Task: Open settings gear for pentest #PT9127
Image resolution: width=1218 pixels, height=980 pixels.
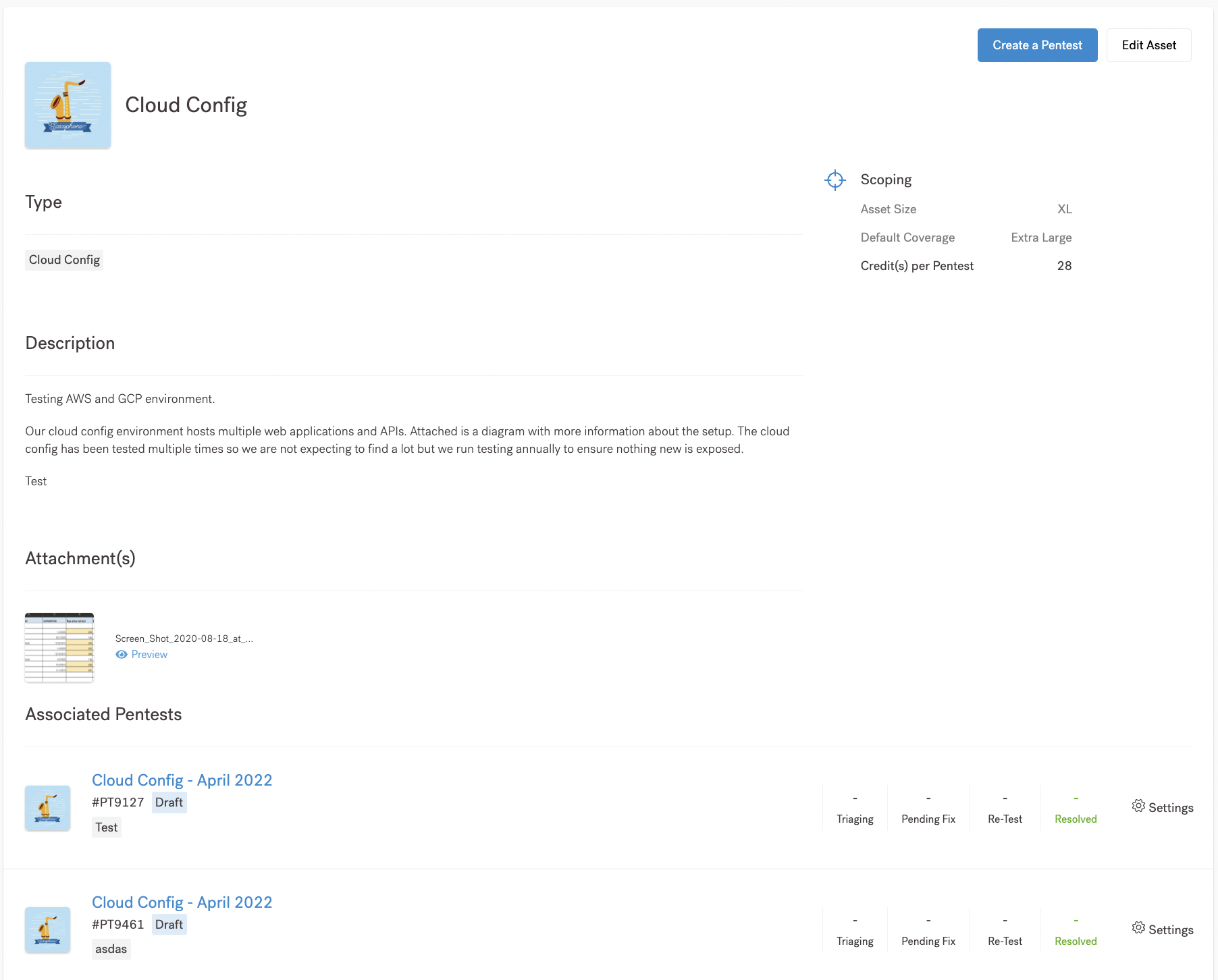Action: click(1138, 807)
